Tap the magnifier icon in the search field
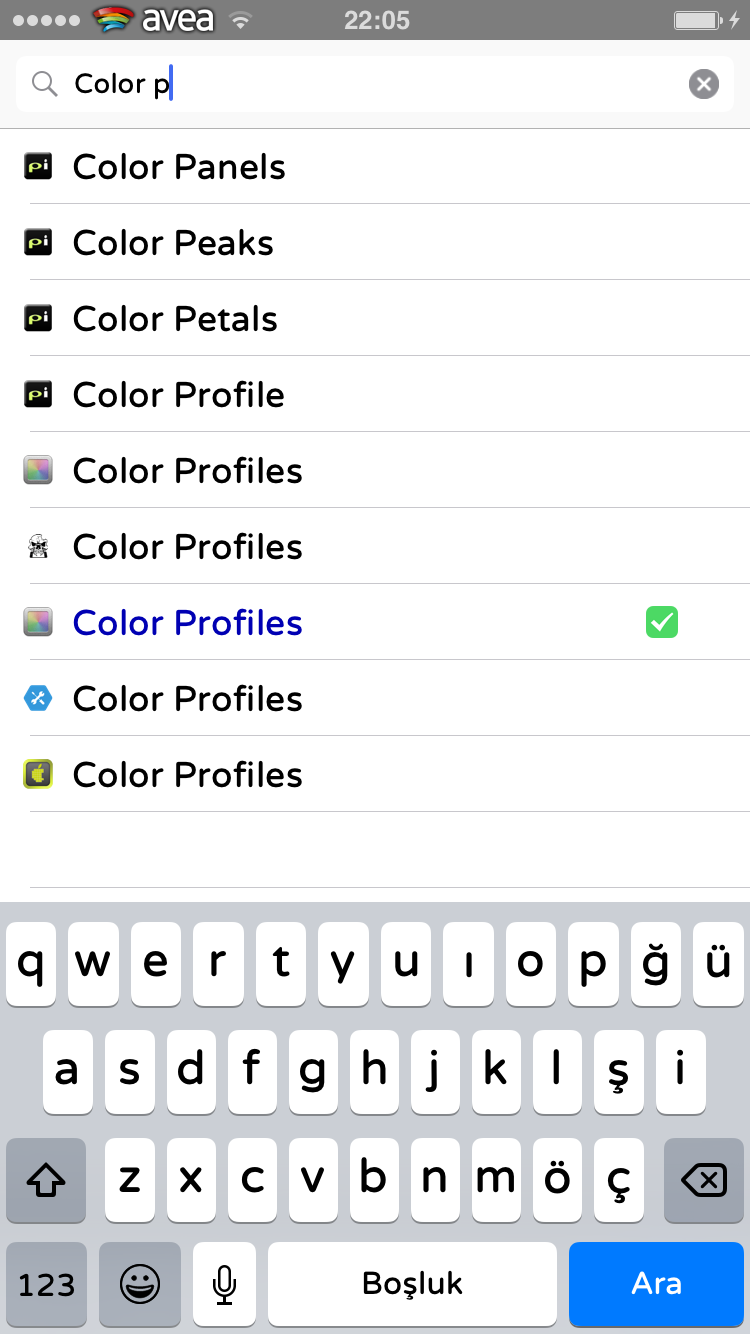The width and height of the screenshot is (750, 1334). click(44, 84)
